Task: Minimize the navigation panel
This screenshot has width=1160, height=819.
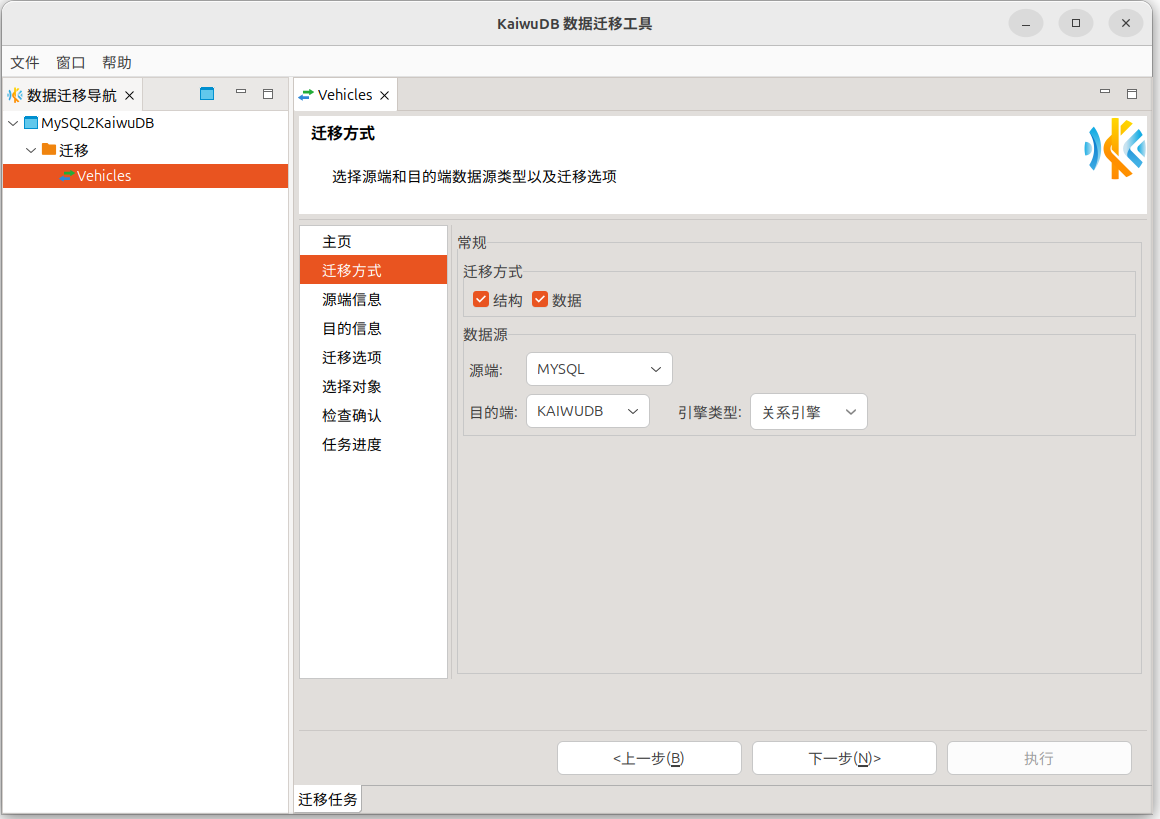Action: pyautogui.click(x=240, y=92)
